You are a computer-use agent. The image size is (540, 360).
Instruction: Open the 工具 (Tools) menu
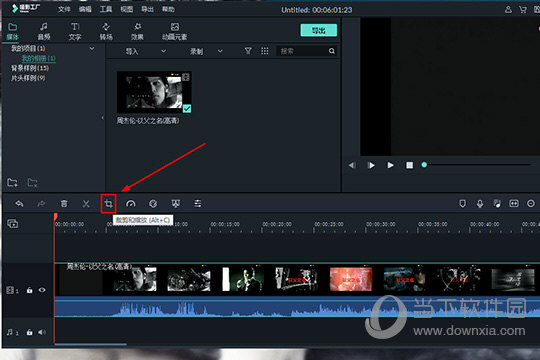pyautogui.click(x=106, y=9)
